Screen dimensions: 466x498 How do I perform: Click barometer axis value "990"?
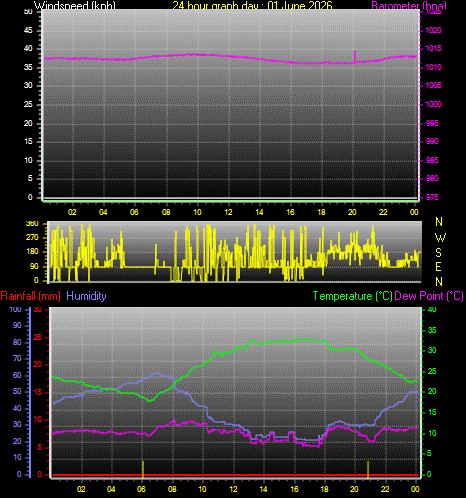[x=432, y=141]
